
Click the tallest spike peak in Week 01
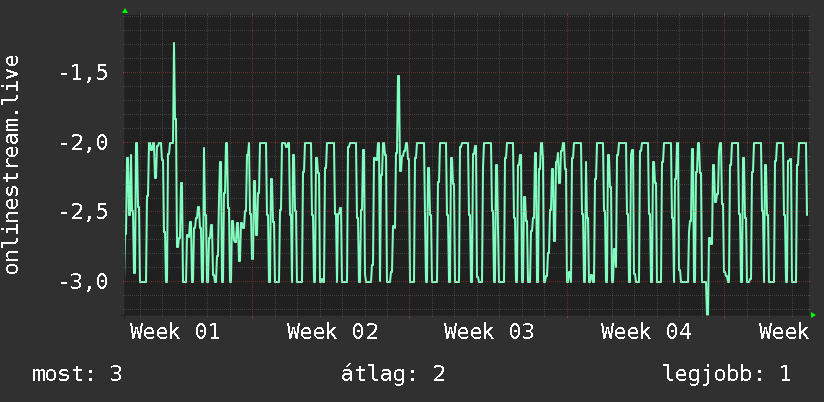coord(174,43)
